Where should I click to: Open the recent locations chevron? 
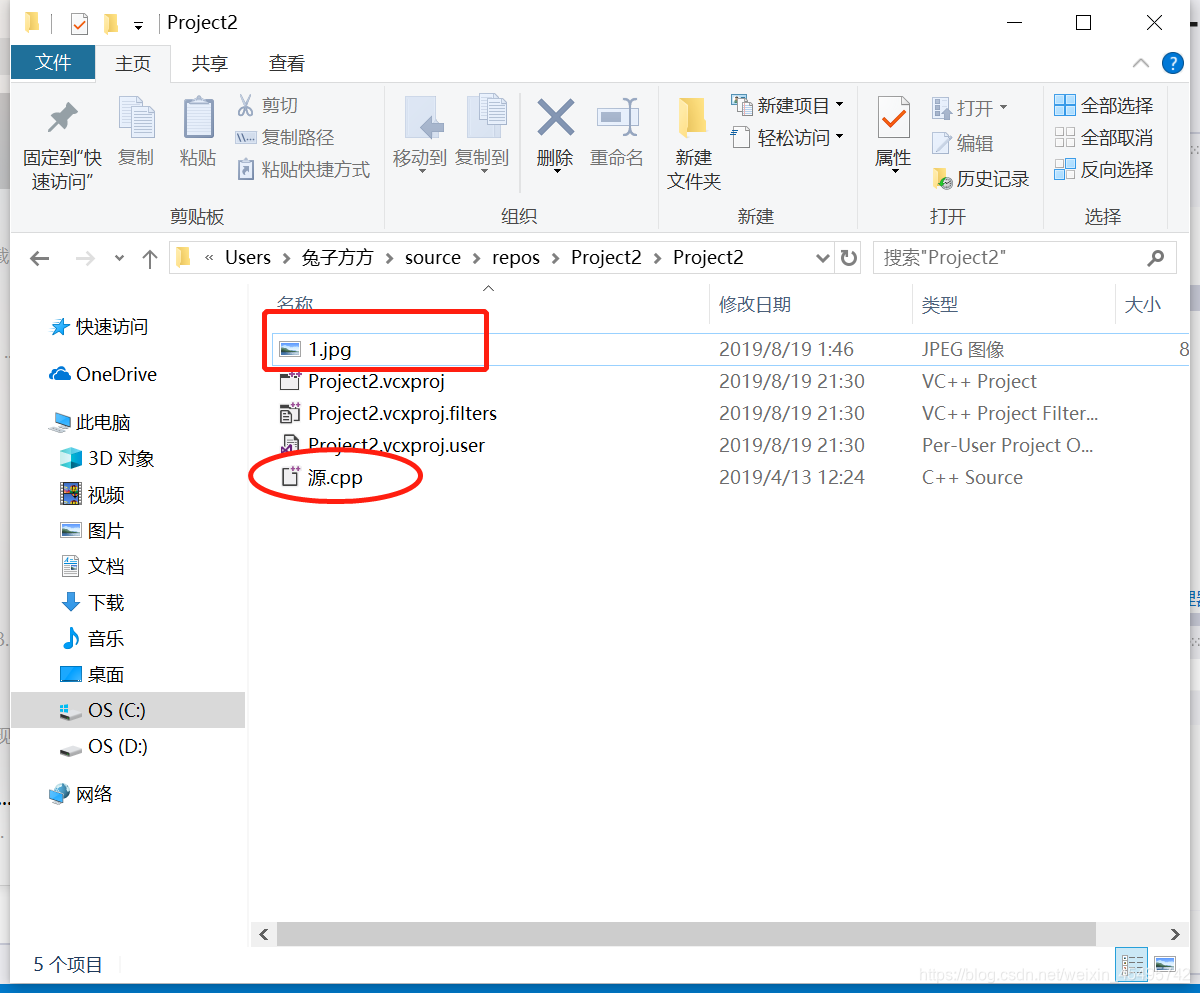pos(120,258)
